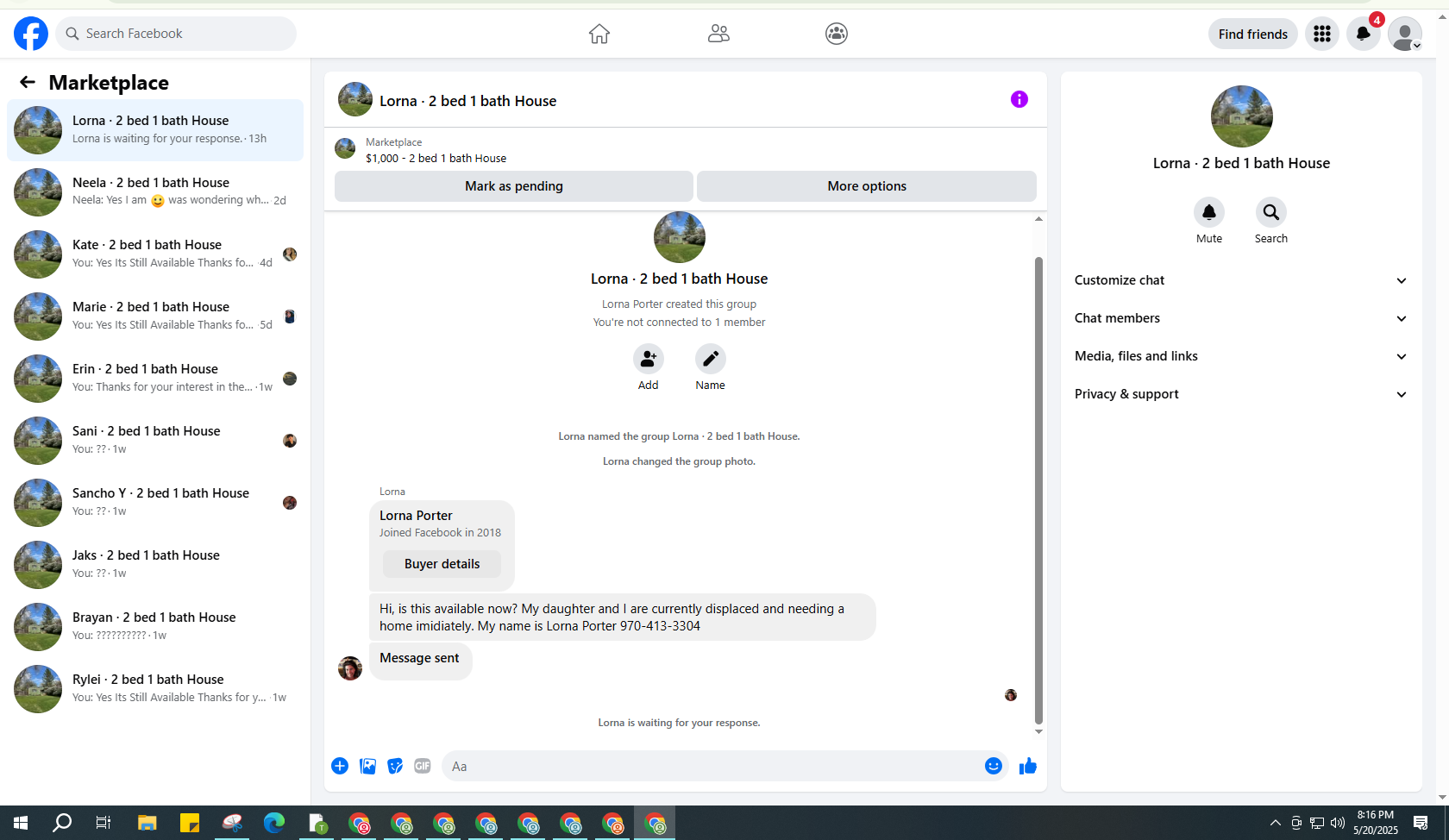The image size is (1449, 840).
Task: Open Jaks conversation in chat list
Action: tap(155, 565)
